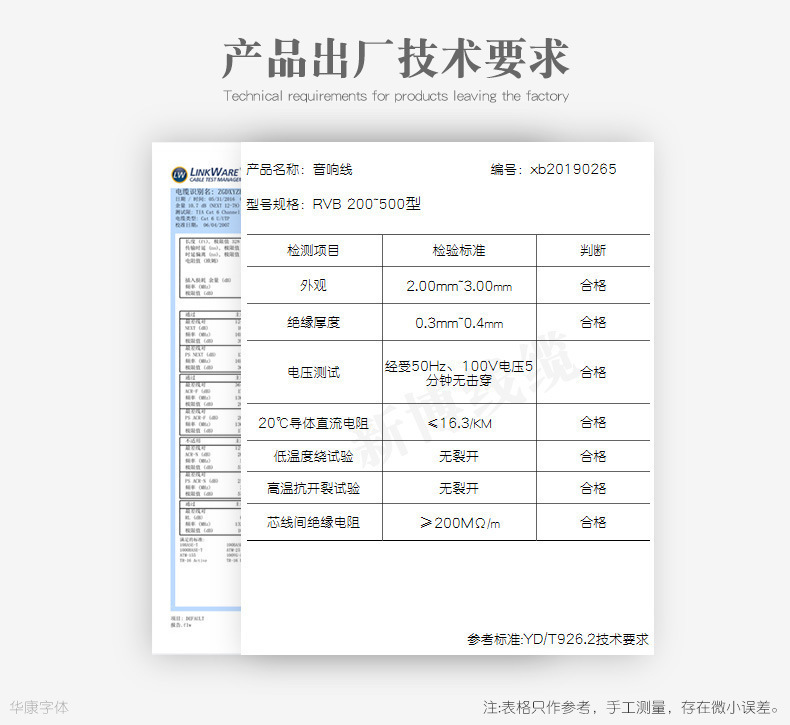Click 合格 in the 绝缘厚度 row

click(593, 322)
